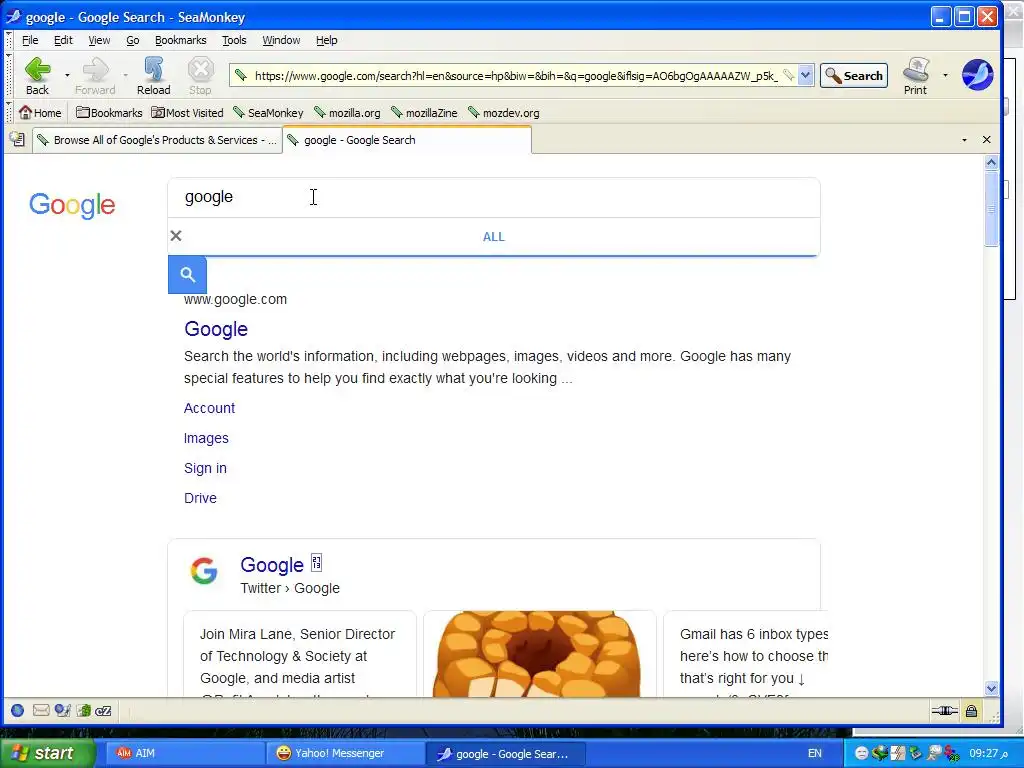This screenshot has width=1024, height=768.
Task: Open the Google result title link
Action: click(x=216, y=328)
